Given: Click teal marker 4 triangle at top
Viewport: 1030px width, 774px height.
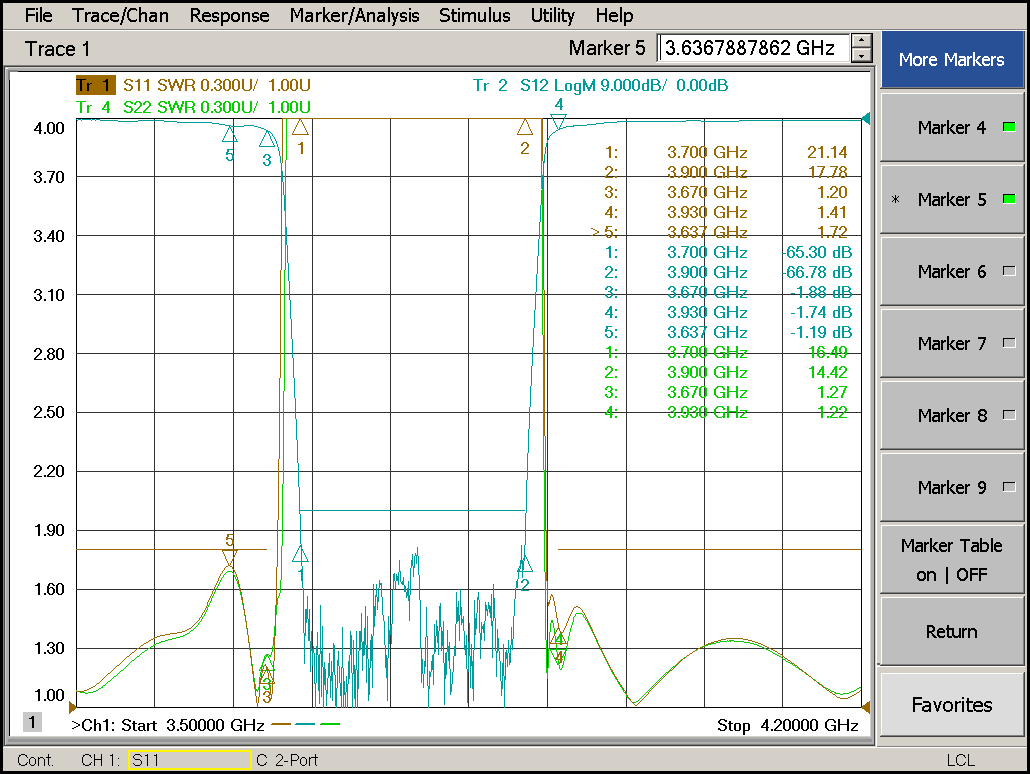Looking at the screenshot, I should click(x=558, y=122).
